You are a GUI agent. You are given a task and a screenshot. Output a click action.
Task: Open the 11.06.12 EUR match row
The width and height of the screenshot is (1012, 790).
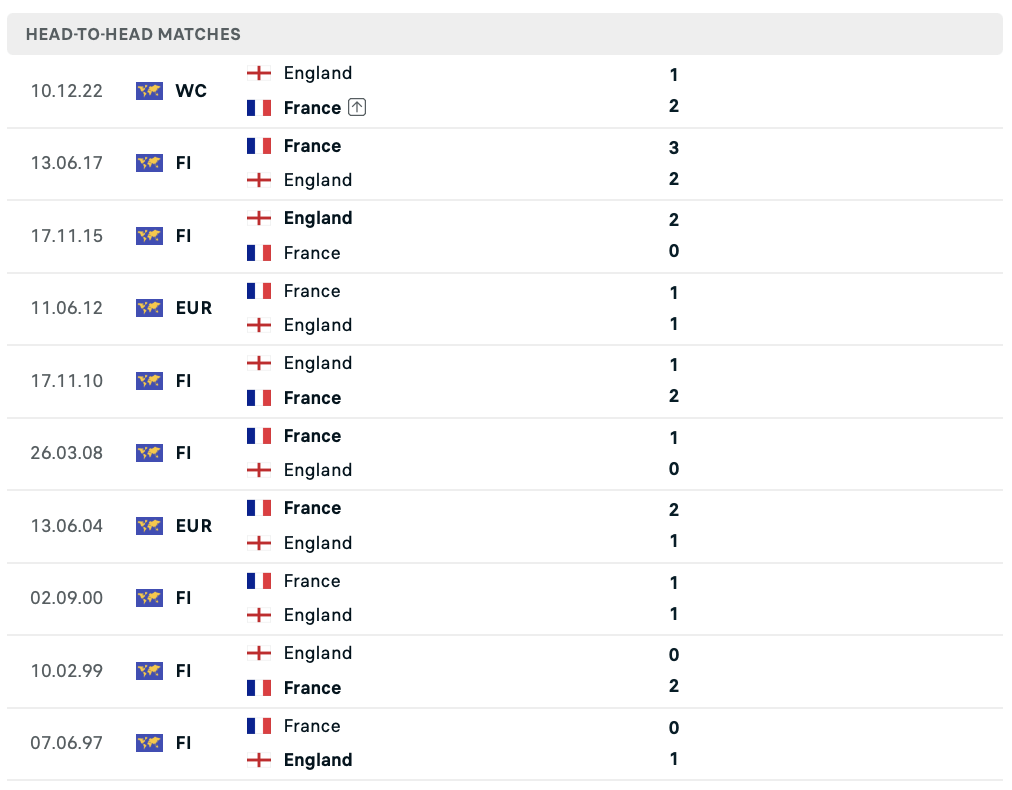click(x=505, y=309)
